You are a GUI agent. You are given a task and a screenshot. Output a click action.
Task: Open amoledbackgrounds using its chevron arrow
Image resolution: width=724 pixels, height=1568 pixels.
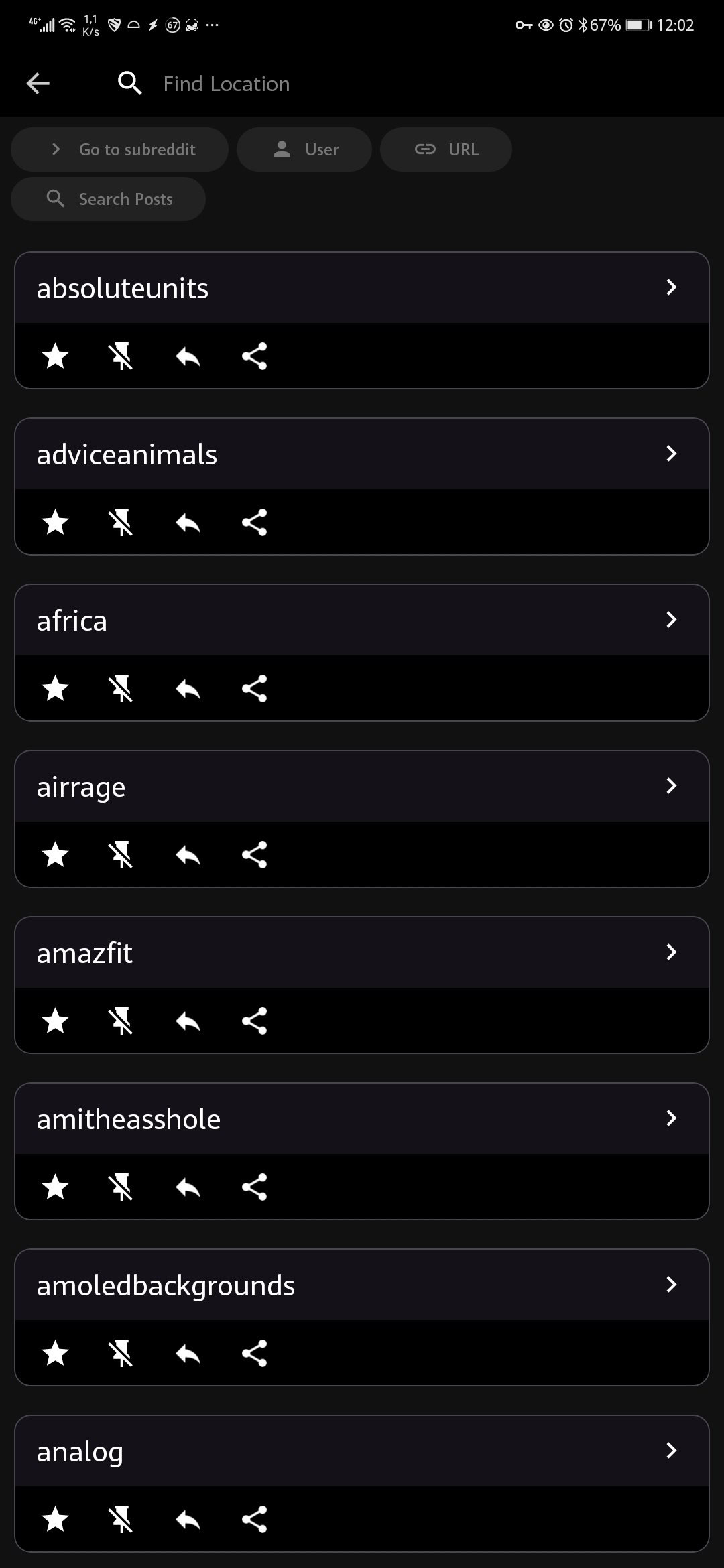pos(671,1285)
